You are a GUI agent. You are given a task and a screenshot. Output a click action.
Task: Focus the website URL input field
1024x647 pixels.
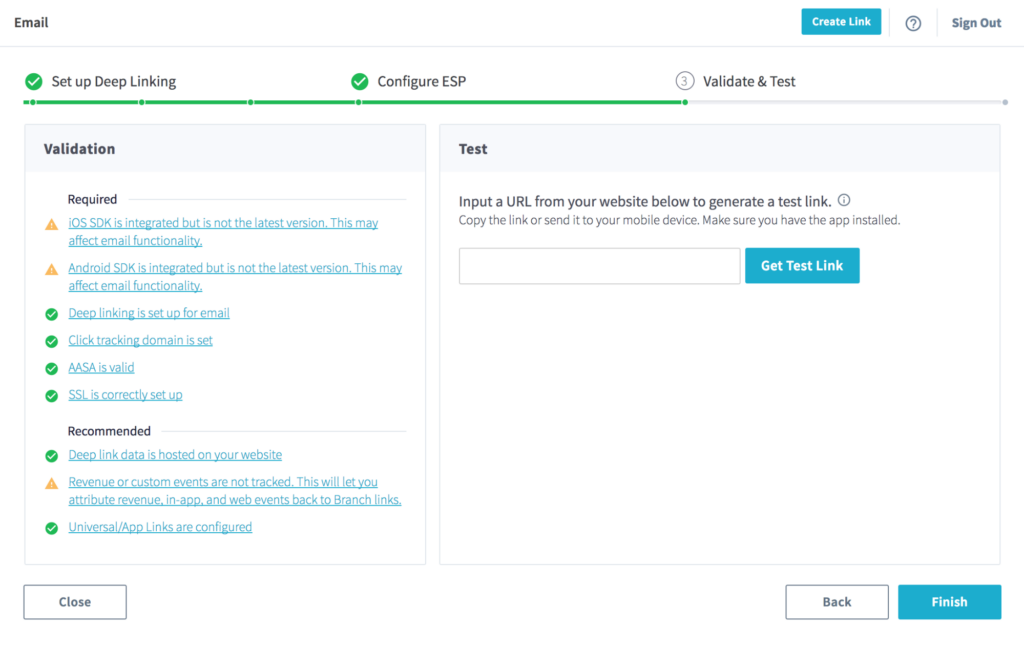point(599,266)
